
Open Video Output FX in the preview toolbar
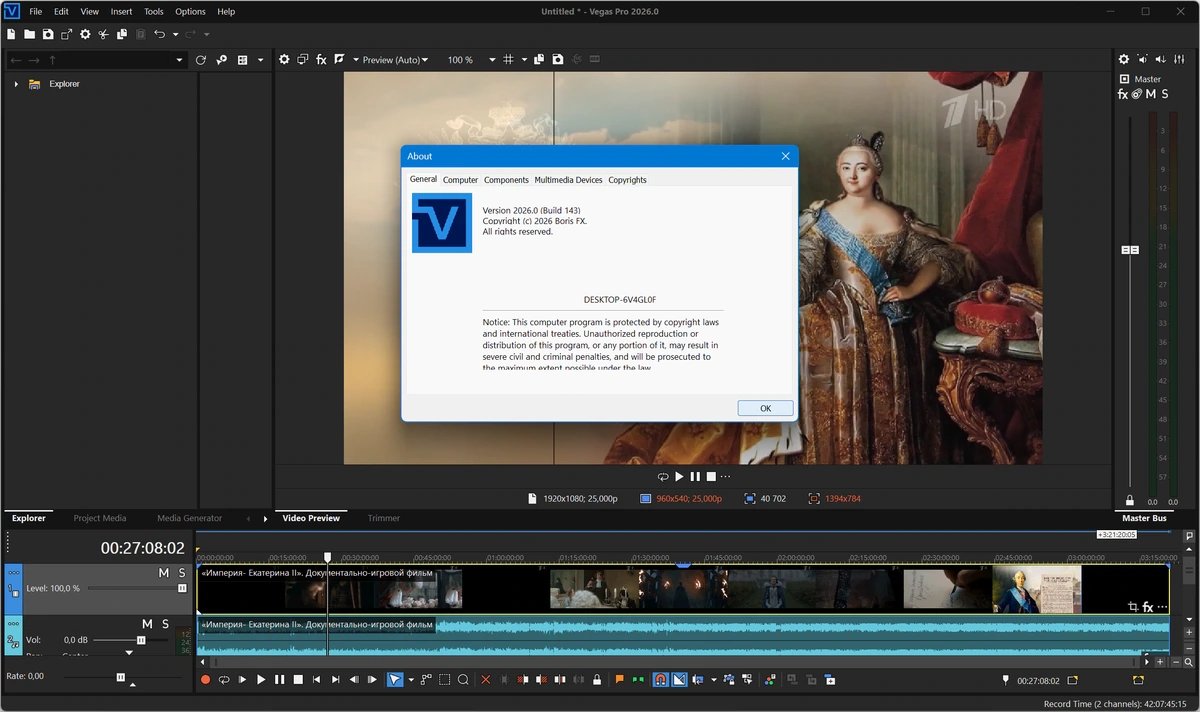point(321,60)
